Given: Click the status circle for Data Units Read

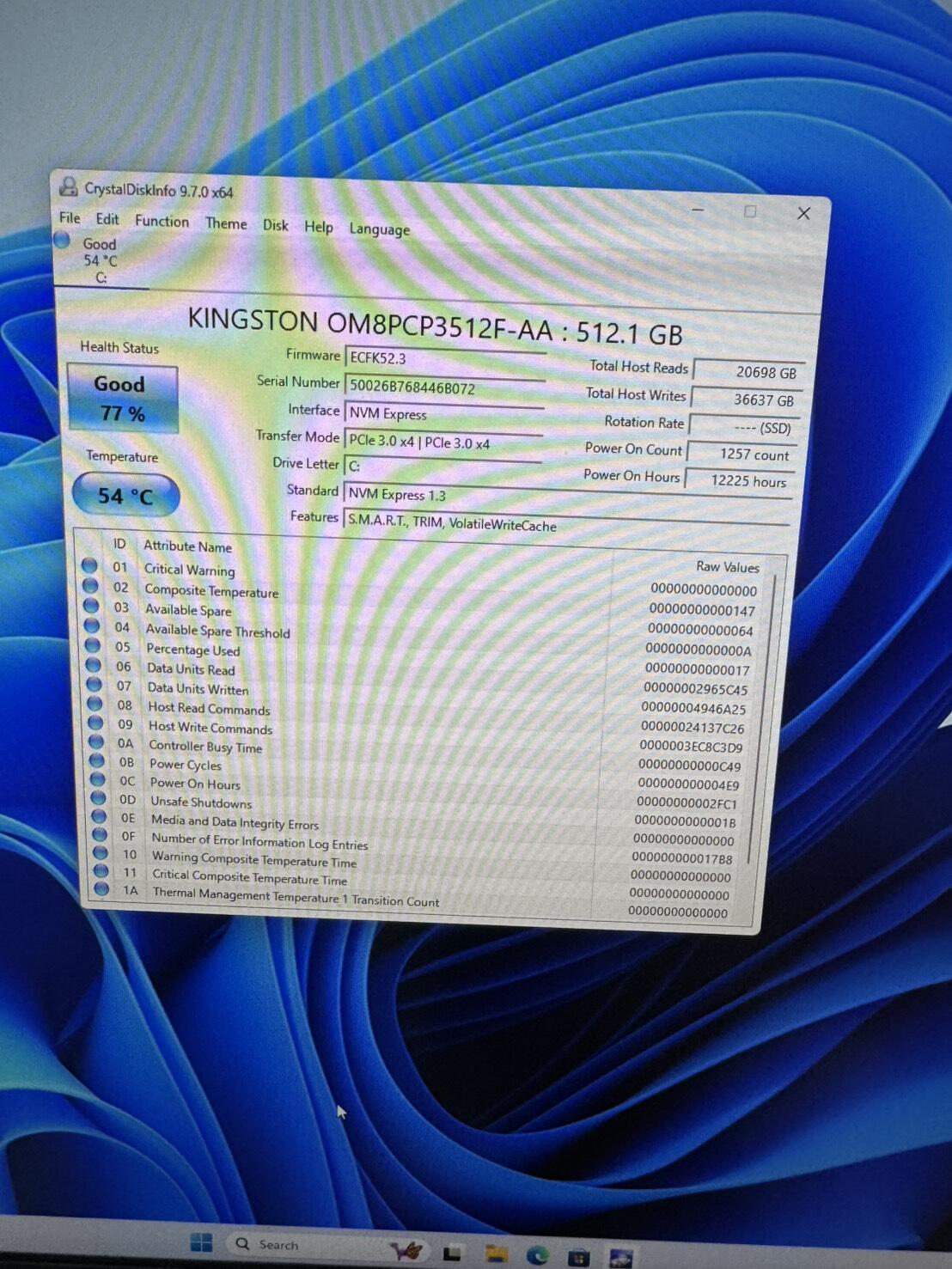Looking at the screenshot, I should tap(94, 665).
